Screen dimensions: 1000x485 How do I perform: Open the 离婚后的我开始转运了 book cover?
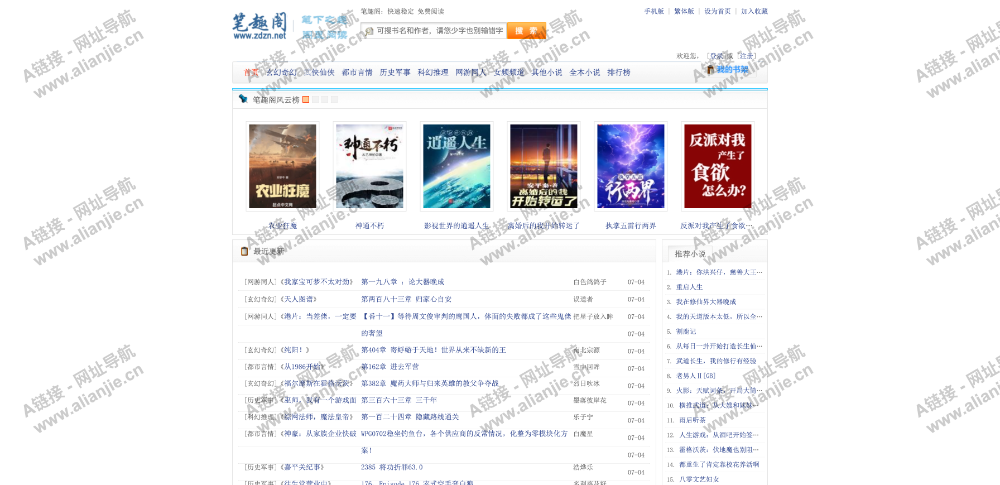(x=543, y=166)
